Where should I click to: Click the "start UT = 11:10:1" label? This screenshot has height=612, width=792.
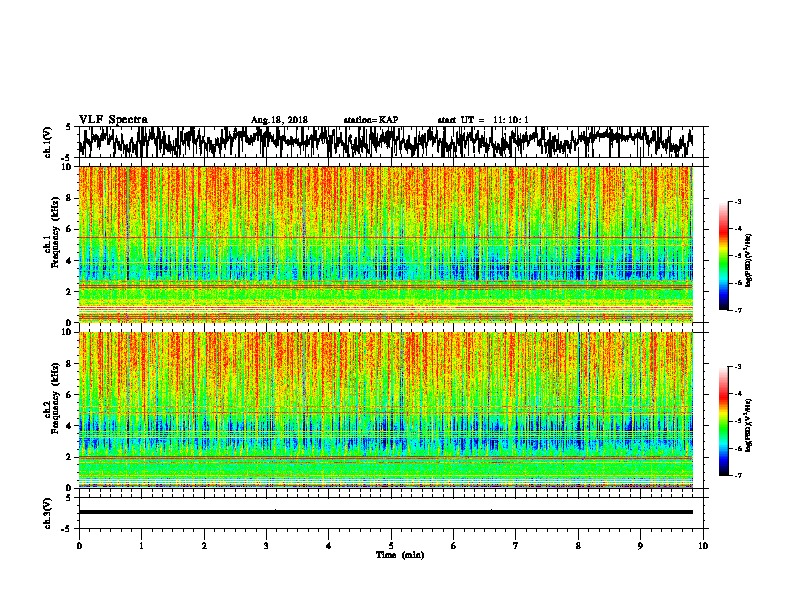tap(483, 120)
